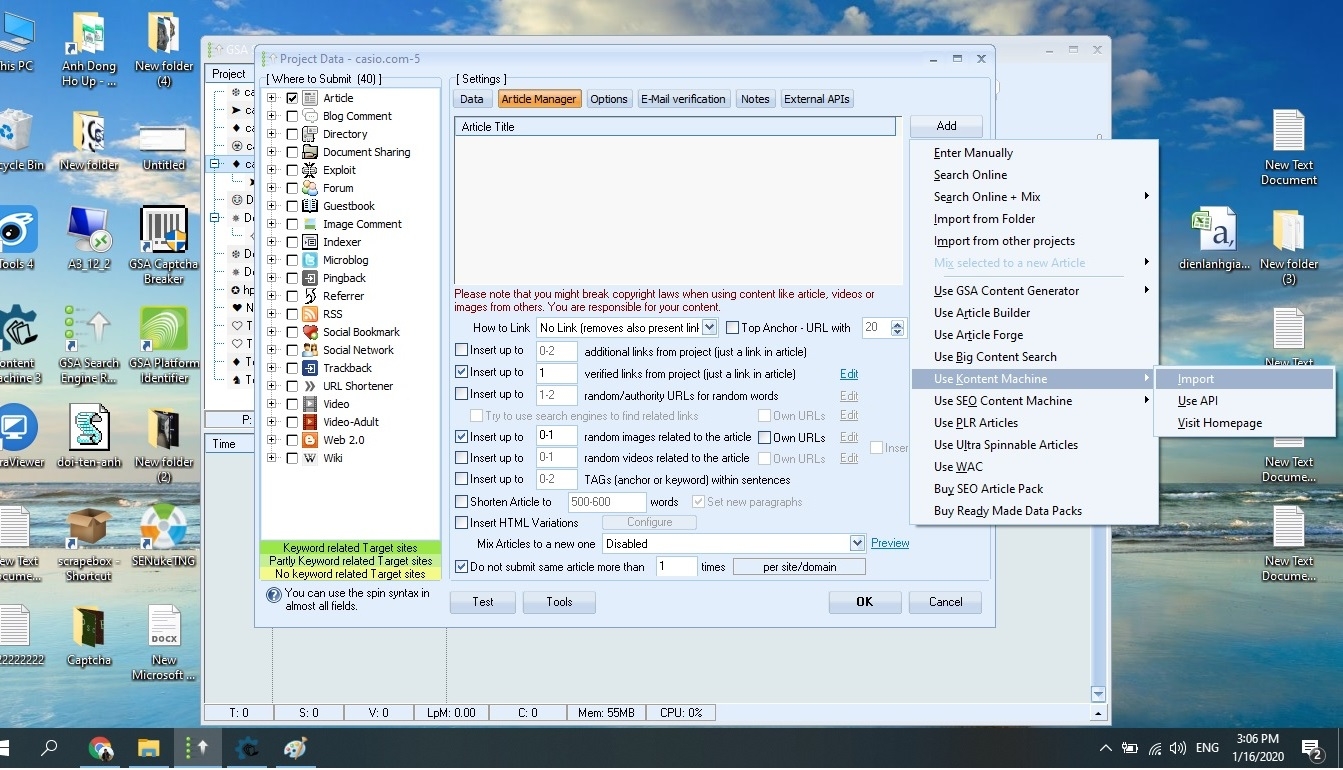This screenshot has height=770, width=1343.
Task: Expand the Directory tree node
Action: [x=272, y=134]
